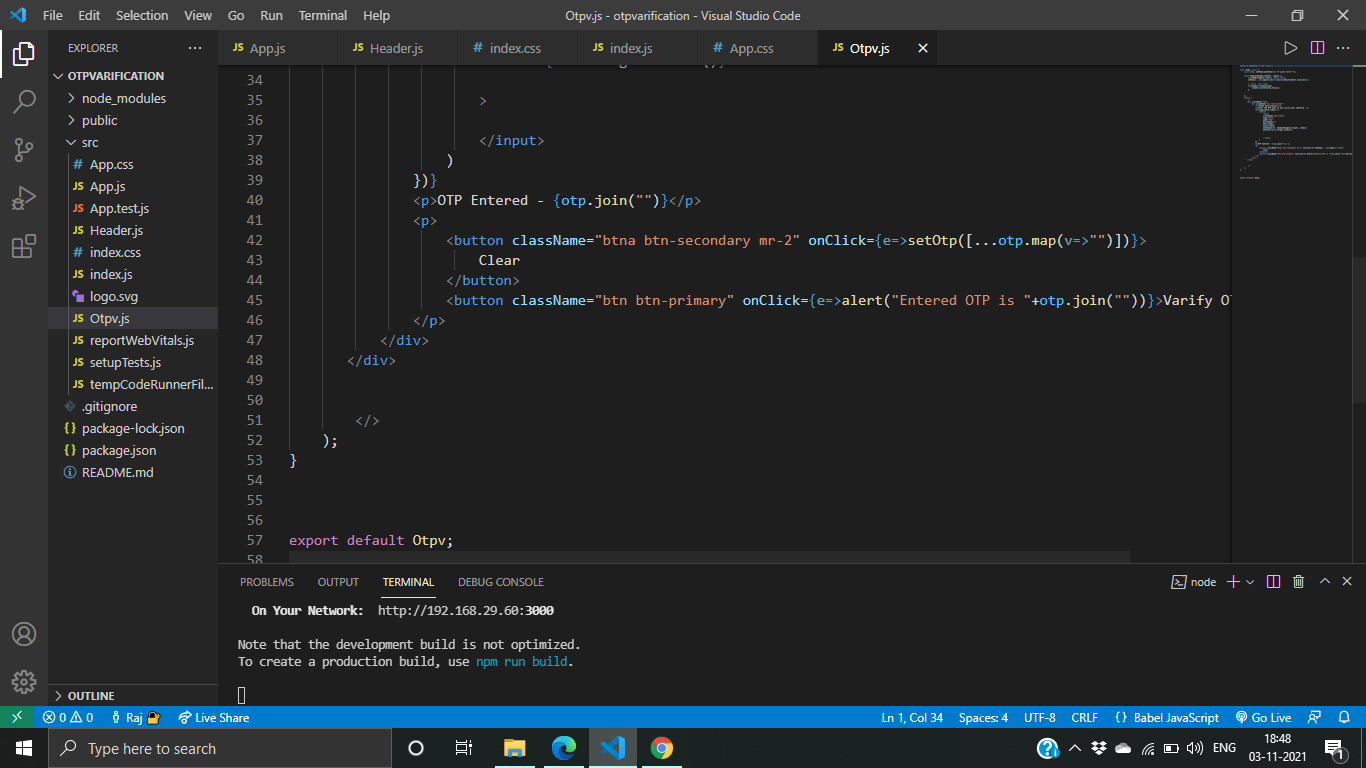Open the Extensions view icon
Viewport: 1366px width, 768px height.
(24, 246)
